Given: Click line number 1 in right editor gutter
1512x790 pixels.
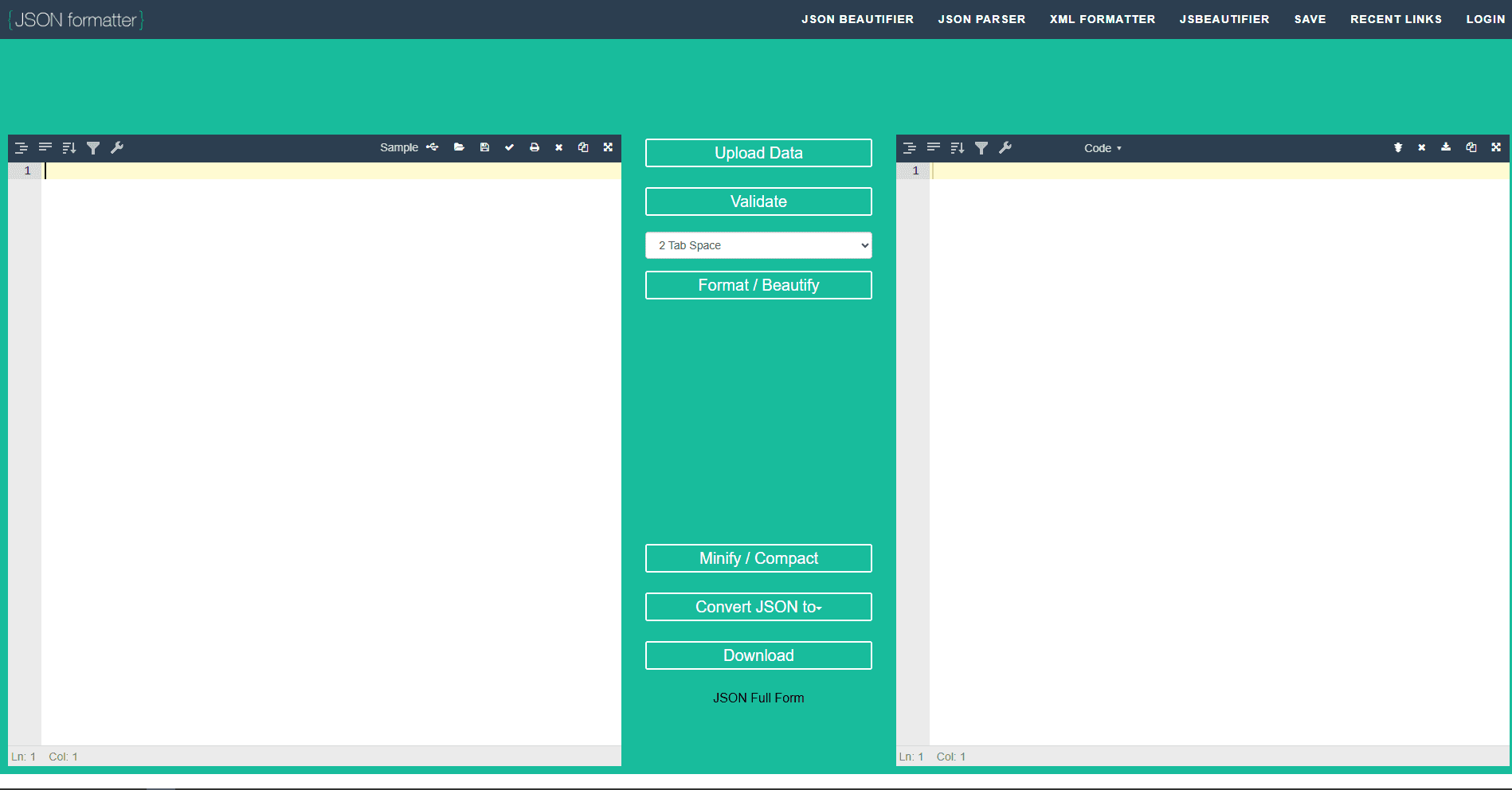Looking at the screenshot, I should pyautogui.click(x=915, y=170).
